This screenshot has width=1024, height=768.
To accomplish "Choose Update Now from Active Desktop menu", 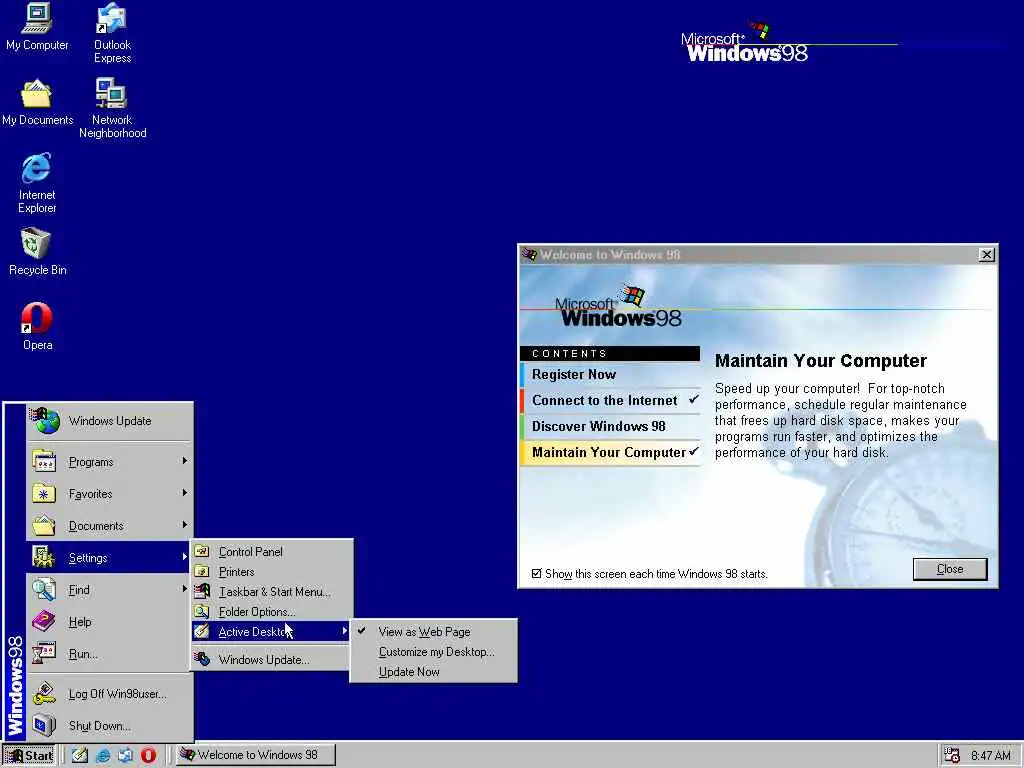I will point(434,672).
